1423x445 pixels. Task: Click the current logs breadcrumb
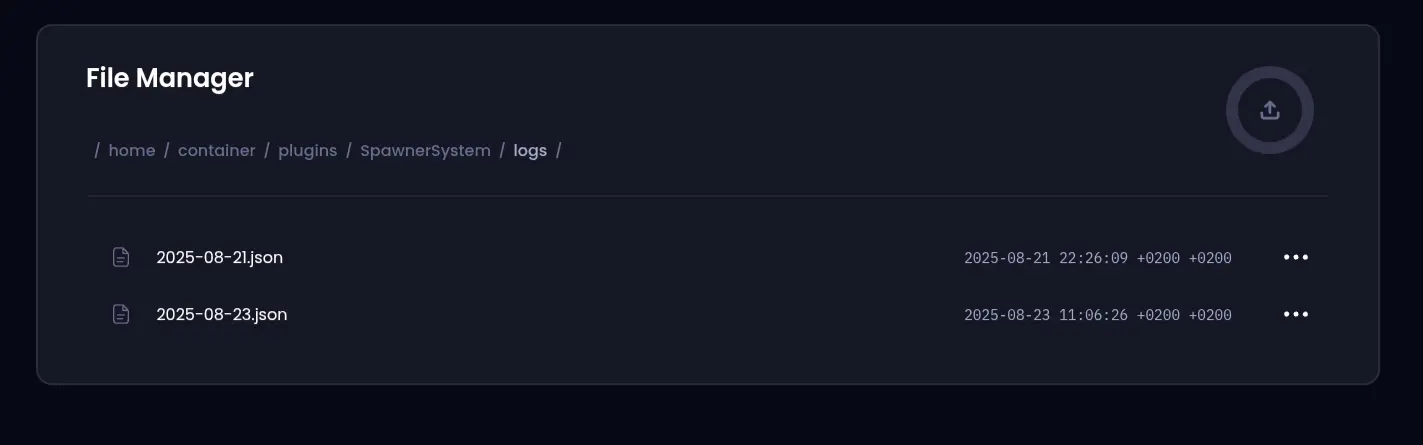[530, 151]
